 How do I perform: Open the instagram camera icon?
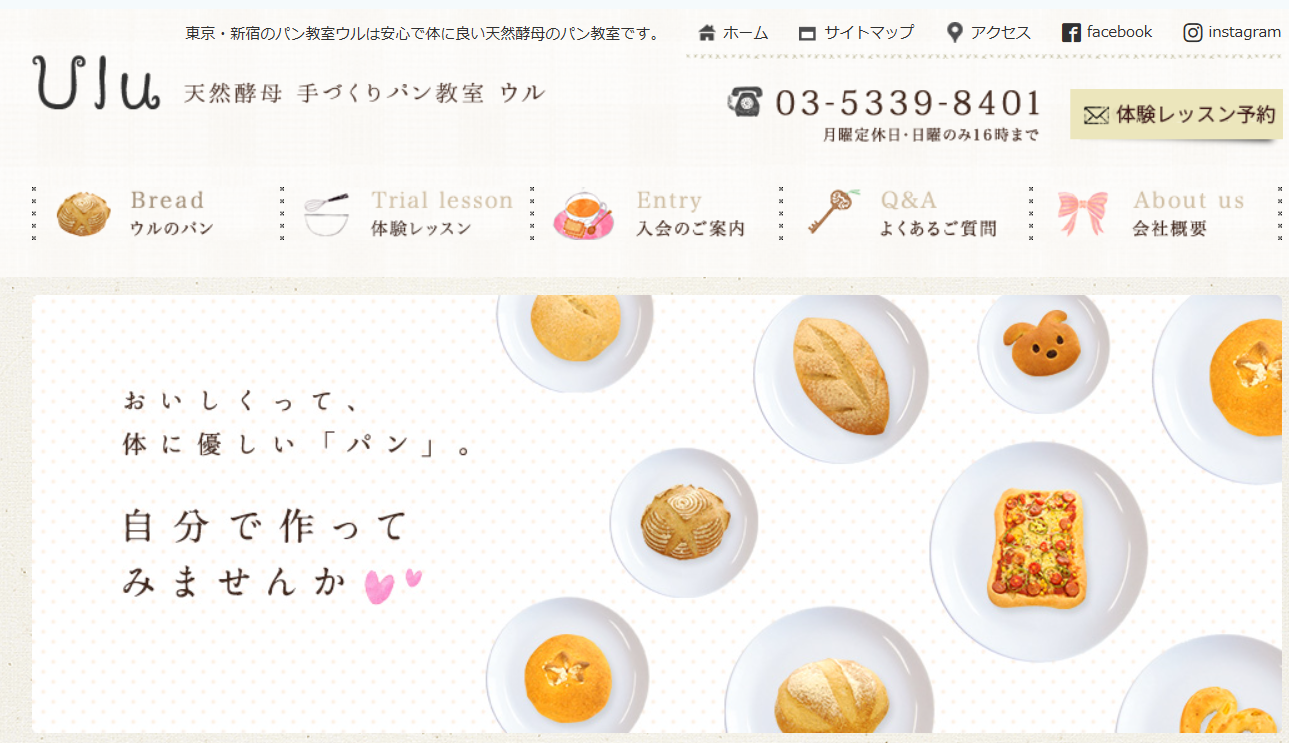pyautogui.click(x=1193, y=33)
